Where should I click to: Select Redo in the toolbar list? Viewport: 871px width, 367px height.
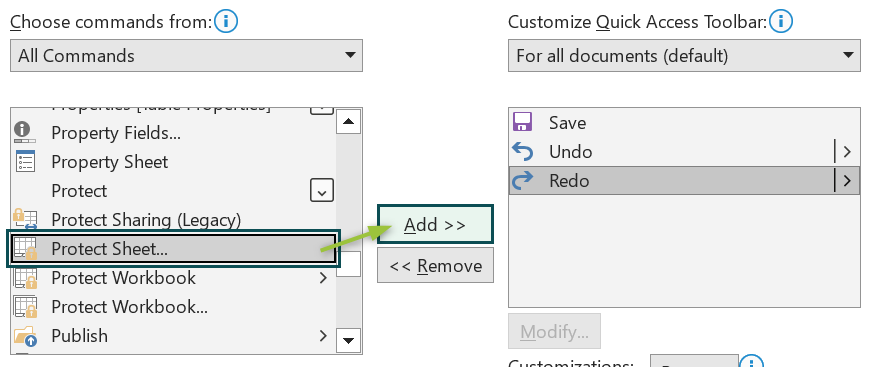point(684,180)
